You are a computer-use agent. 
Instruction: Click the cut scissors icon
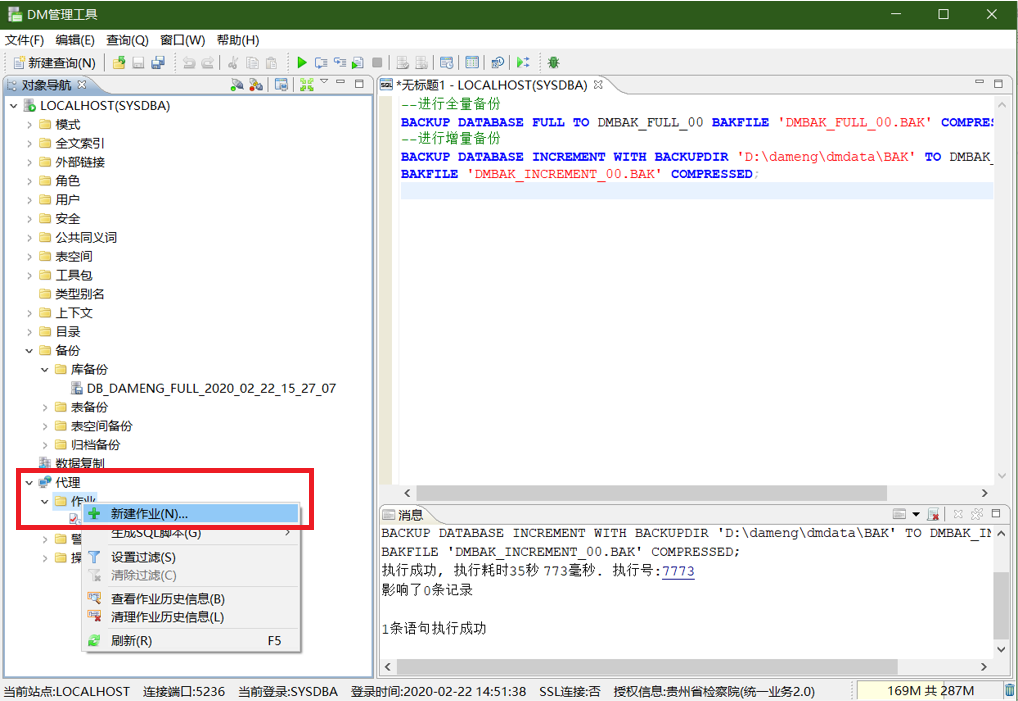(x=233, y=62)
